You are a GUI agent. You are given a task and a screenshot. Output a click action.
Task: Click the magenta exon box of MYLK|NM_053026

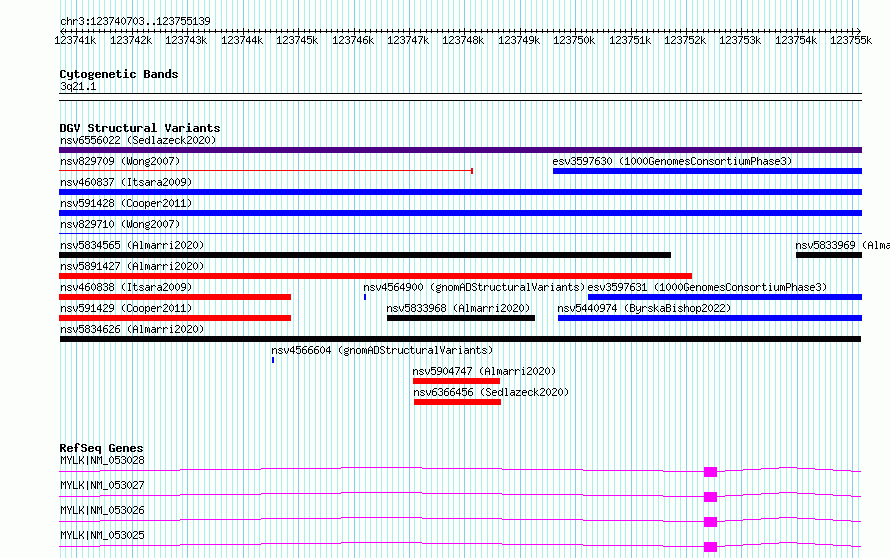[710, 522]
